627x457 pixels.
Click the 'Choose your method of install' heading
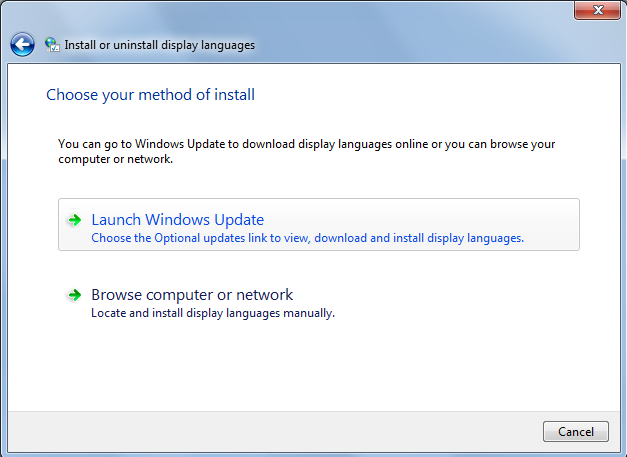pyautogui.click(x=150, y=95)
